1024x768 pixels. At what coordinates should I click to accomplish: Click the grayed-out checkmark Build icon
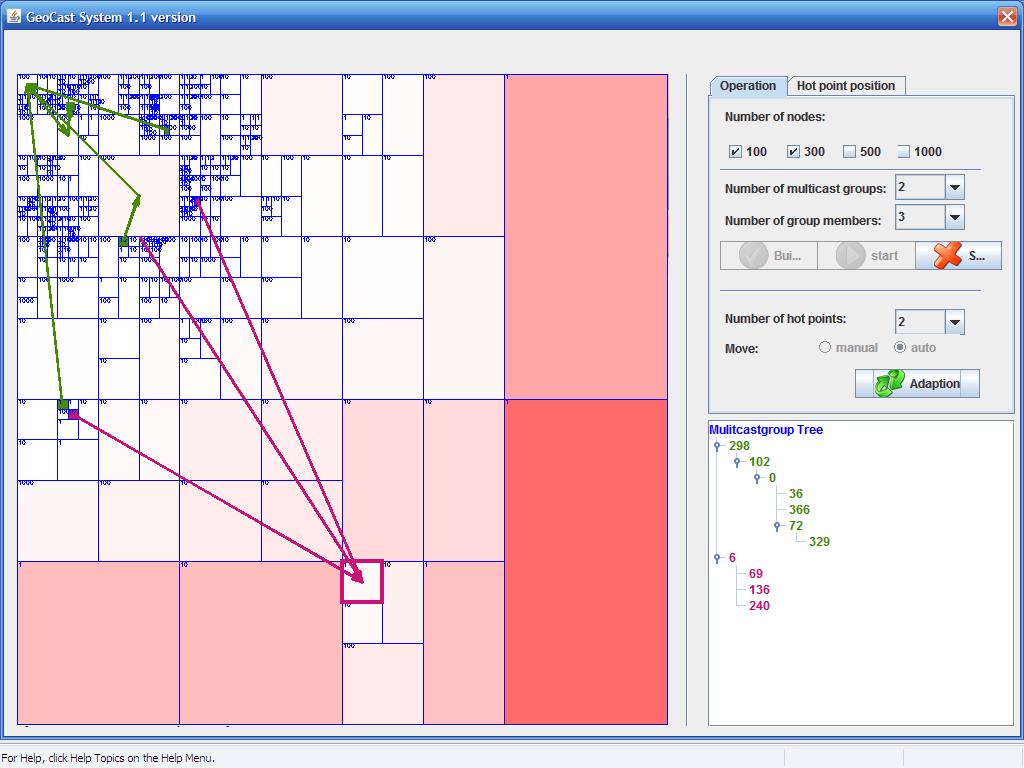754,256
